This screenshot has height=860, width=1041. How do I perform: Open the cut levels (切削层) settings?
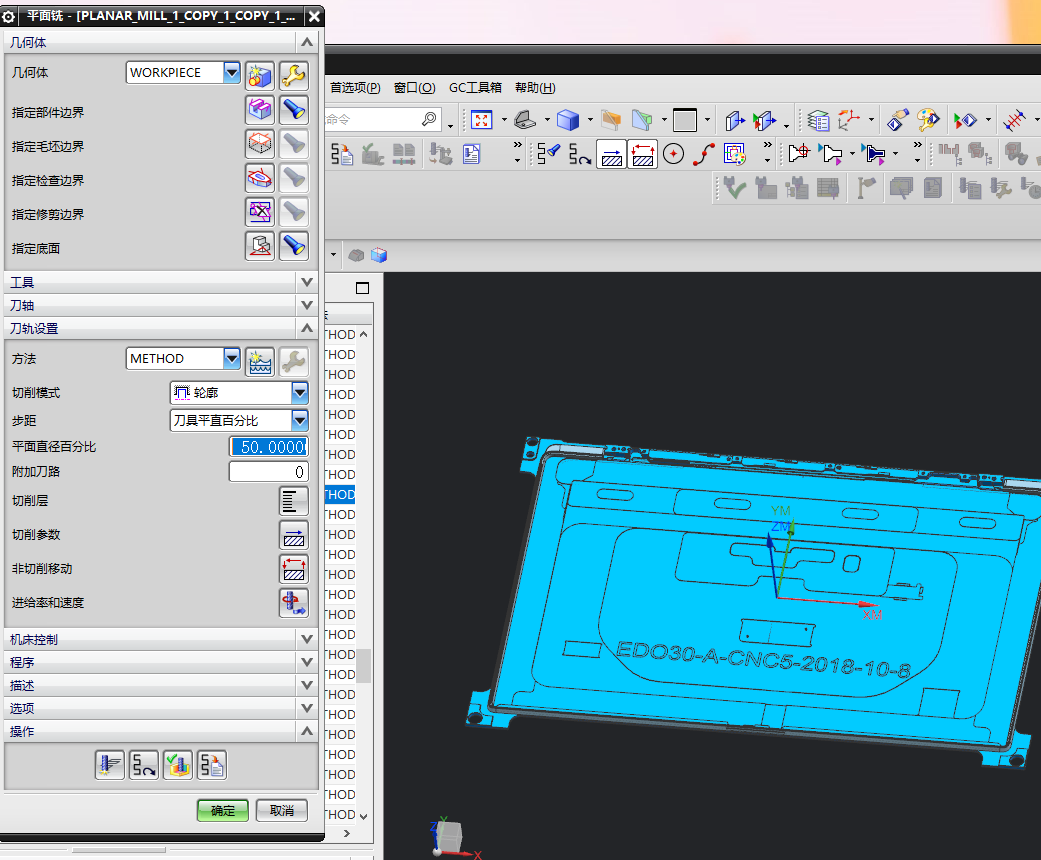[x=293, y=501]
